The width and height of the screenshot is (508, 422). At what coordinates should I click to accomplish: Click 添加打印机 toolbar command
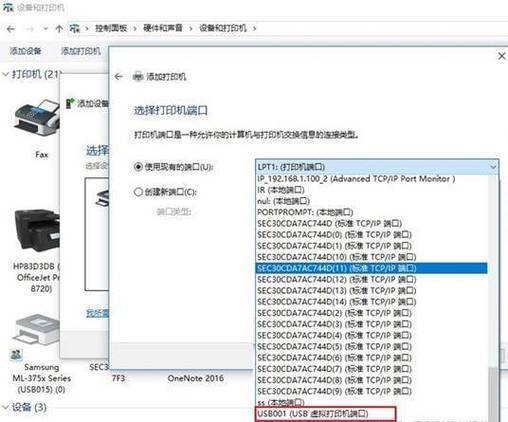[81, 51]
